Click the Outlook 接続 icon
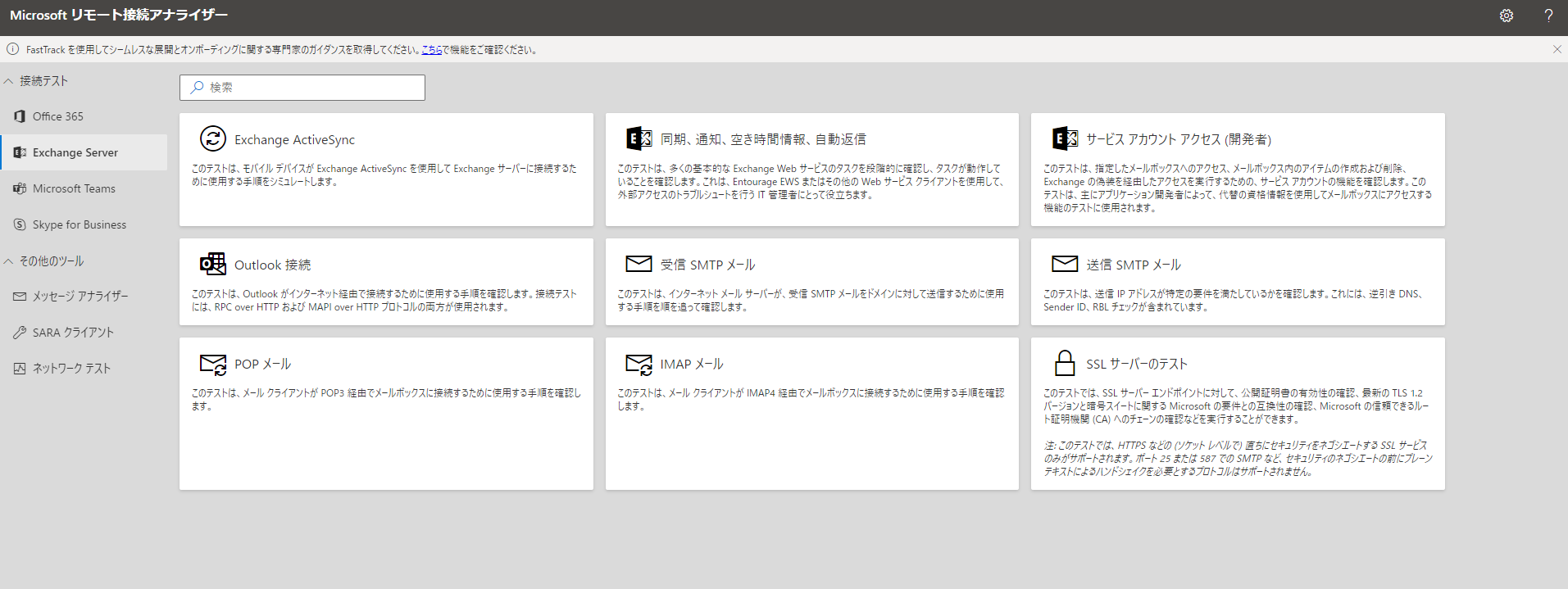1568x589 pixels. (213, 264)
